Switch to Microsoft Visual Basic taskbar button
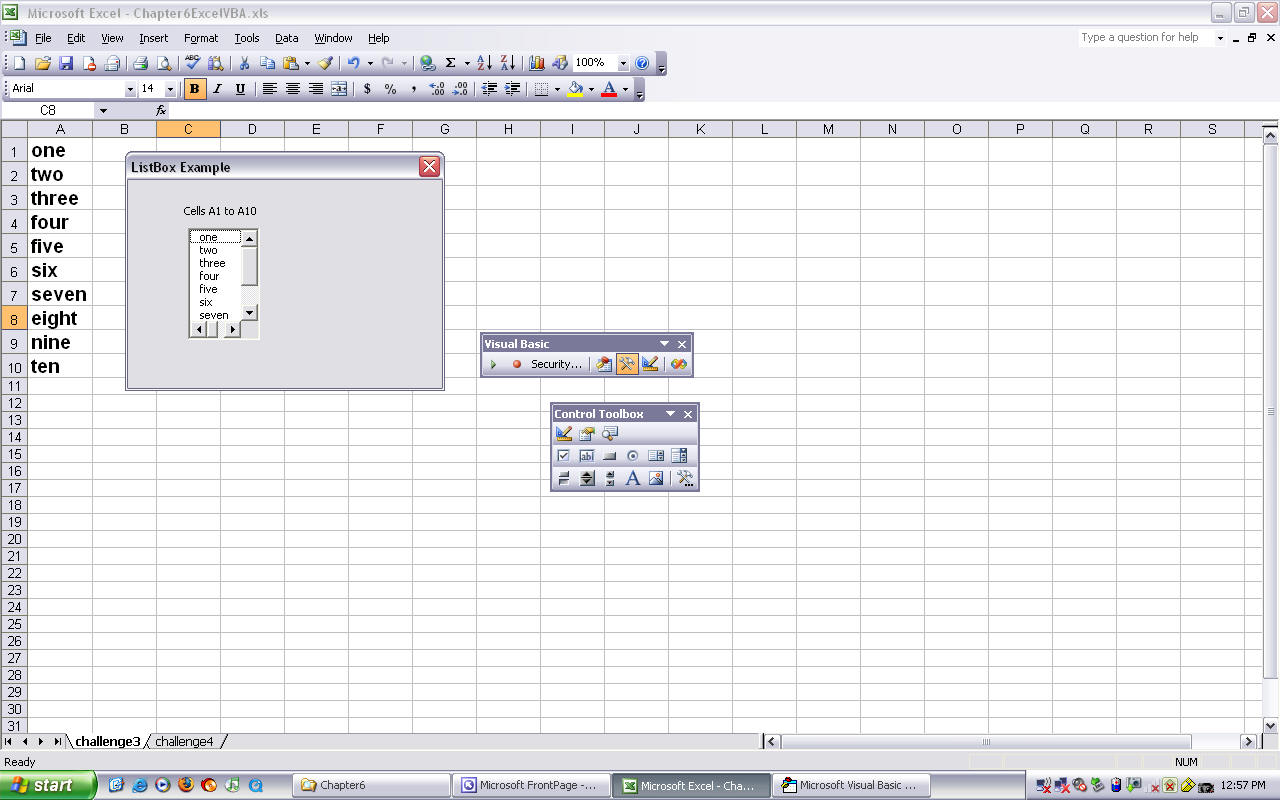 tap(852, 785)
